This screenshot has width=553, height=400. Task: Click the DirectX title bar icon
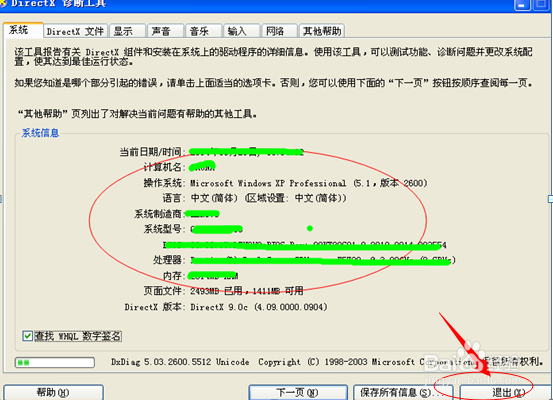coord(3,4)
